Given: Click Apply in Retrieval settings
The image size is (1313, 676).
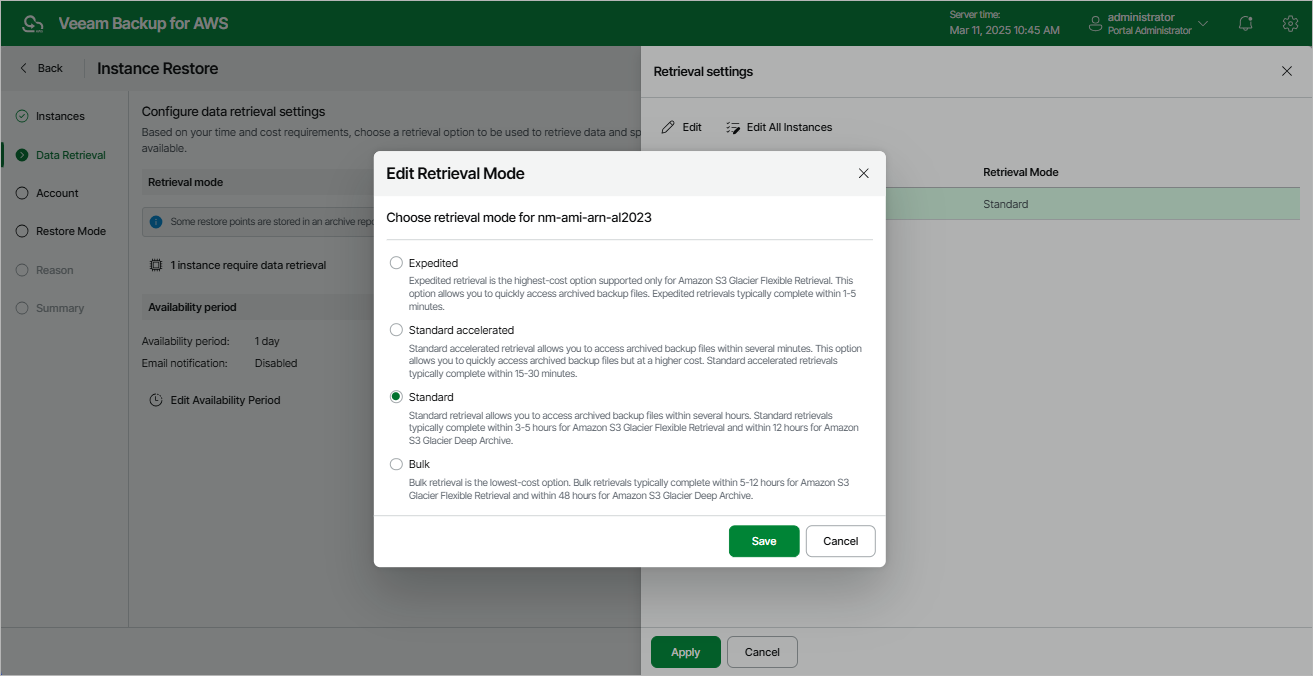Looking at the screenshot, I should point(685,652).
